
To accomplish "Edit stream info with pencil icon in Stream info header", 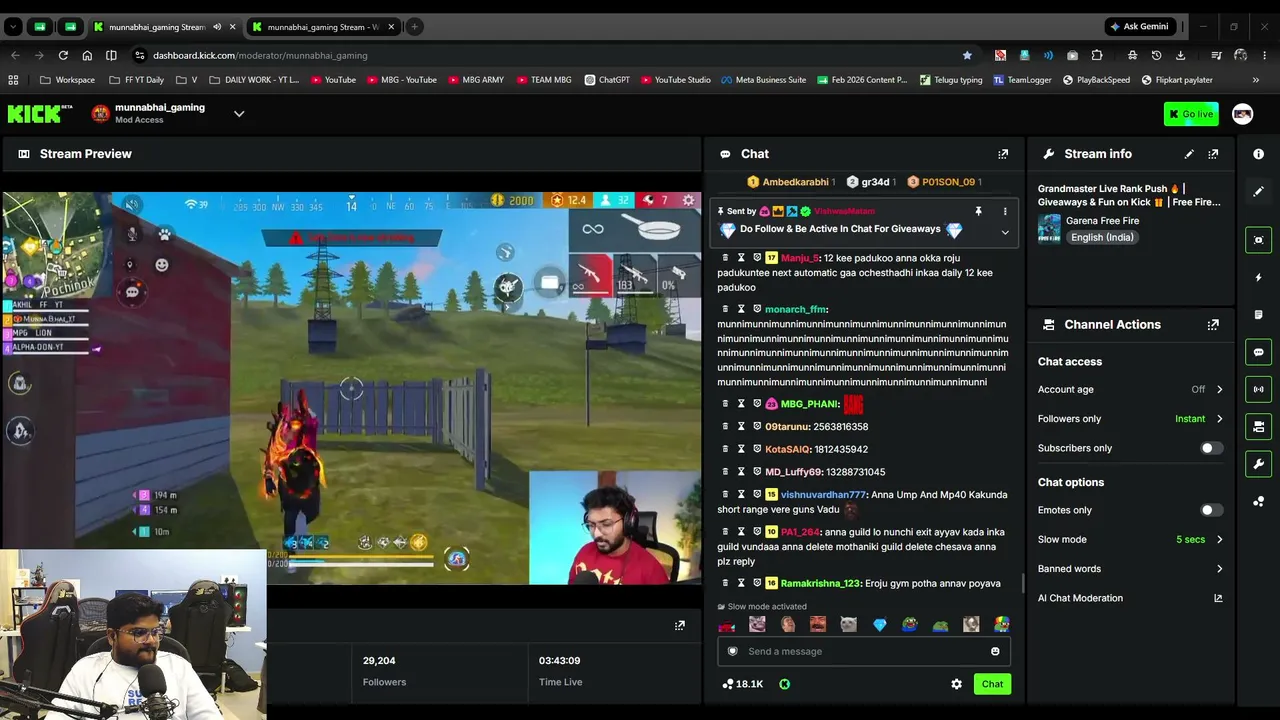I will pyautogui.click(x=1189, y=154).
